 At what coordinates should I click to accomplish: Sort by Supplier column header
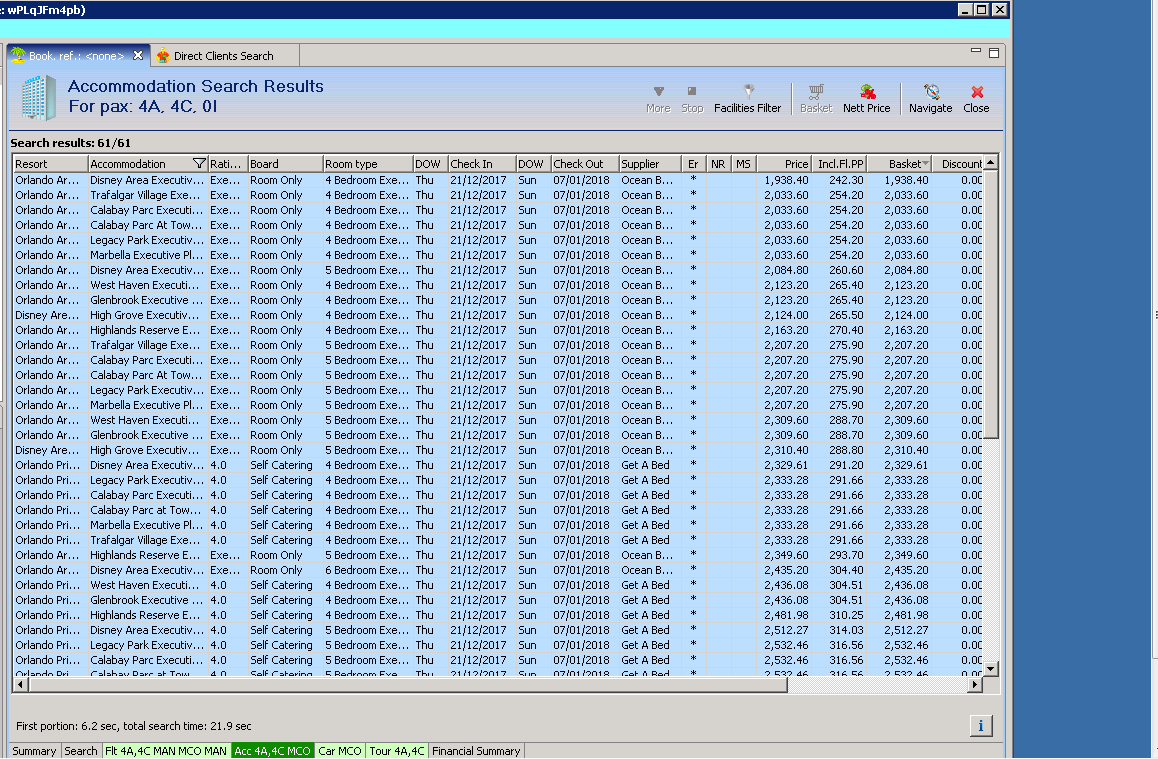tap(650, 164)
